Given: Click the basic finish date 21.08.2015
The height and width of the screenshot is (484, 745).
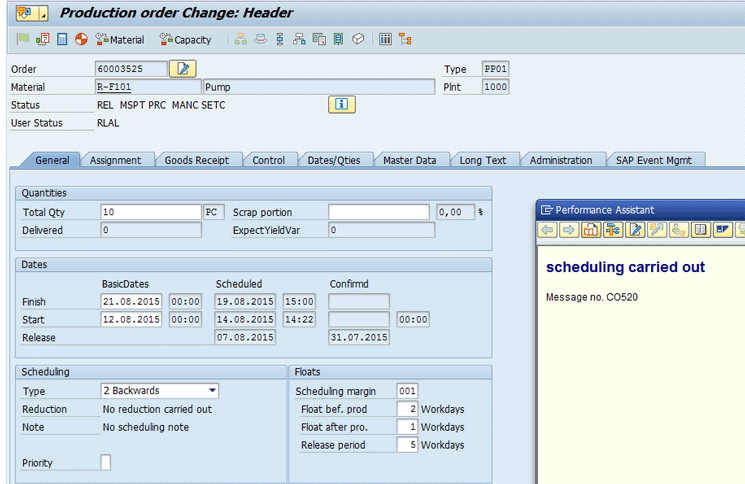Looking at the screenshot, I should click(131, 302).
